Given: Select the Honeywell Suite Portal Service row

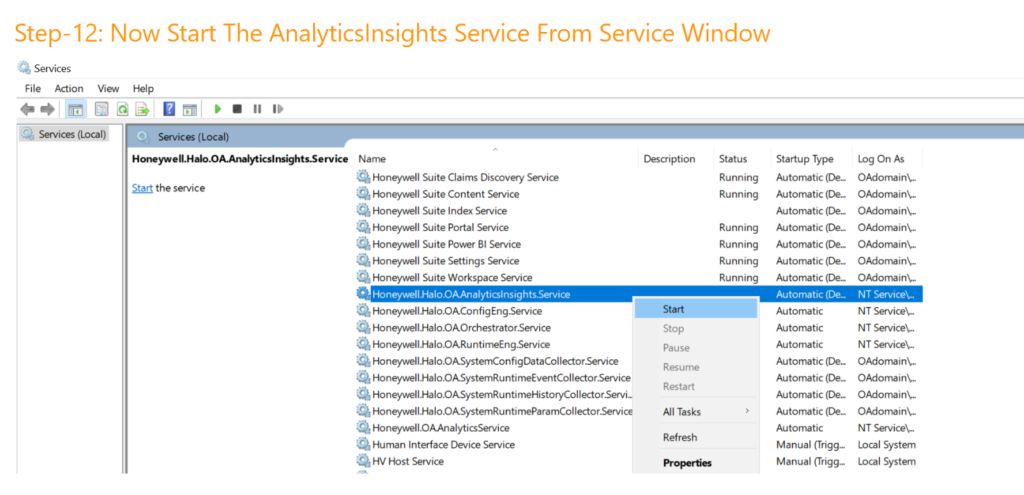Looking at the screenshot, I should tap(440, 228).
